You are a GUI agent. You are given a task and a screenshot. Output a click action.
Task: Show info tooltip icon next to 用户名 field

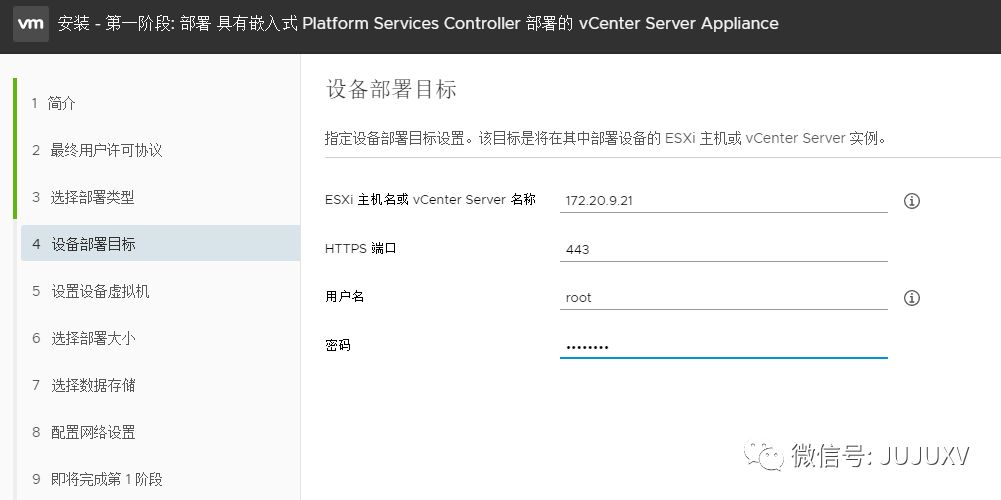(912, 298)
